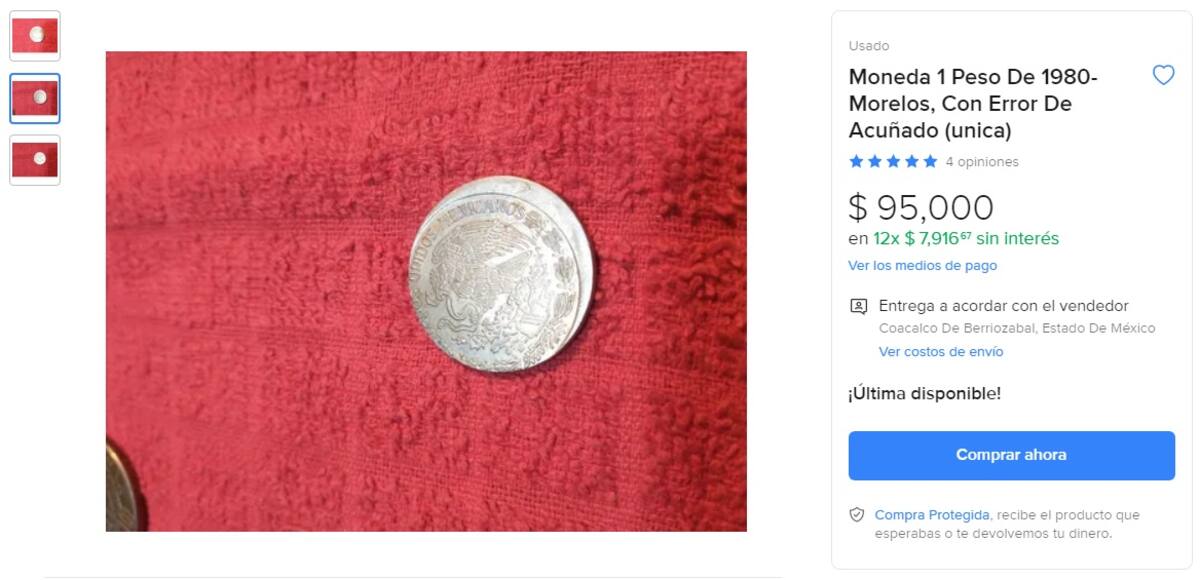The image size is (1200, 580).
Task: Click the Compra Protegida shield icon
Action: tap(857, 515)
